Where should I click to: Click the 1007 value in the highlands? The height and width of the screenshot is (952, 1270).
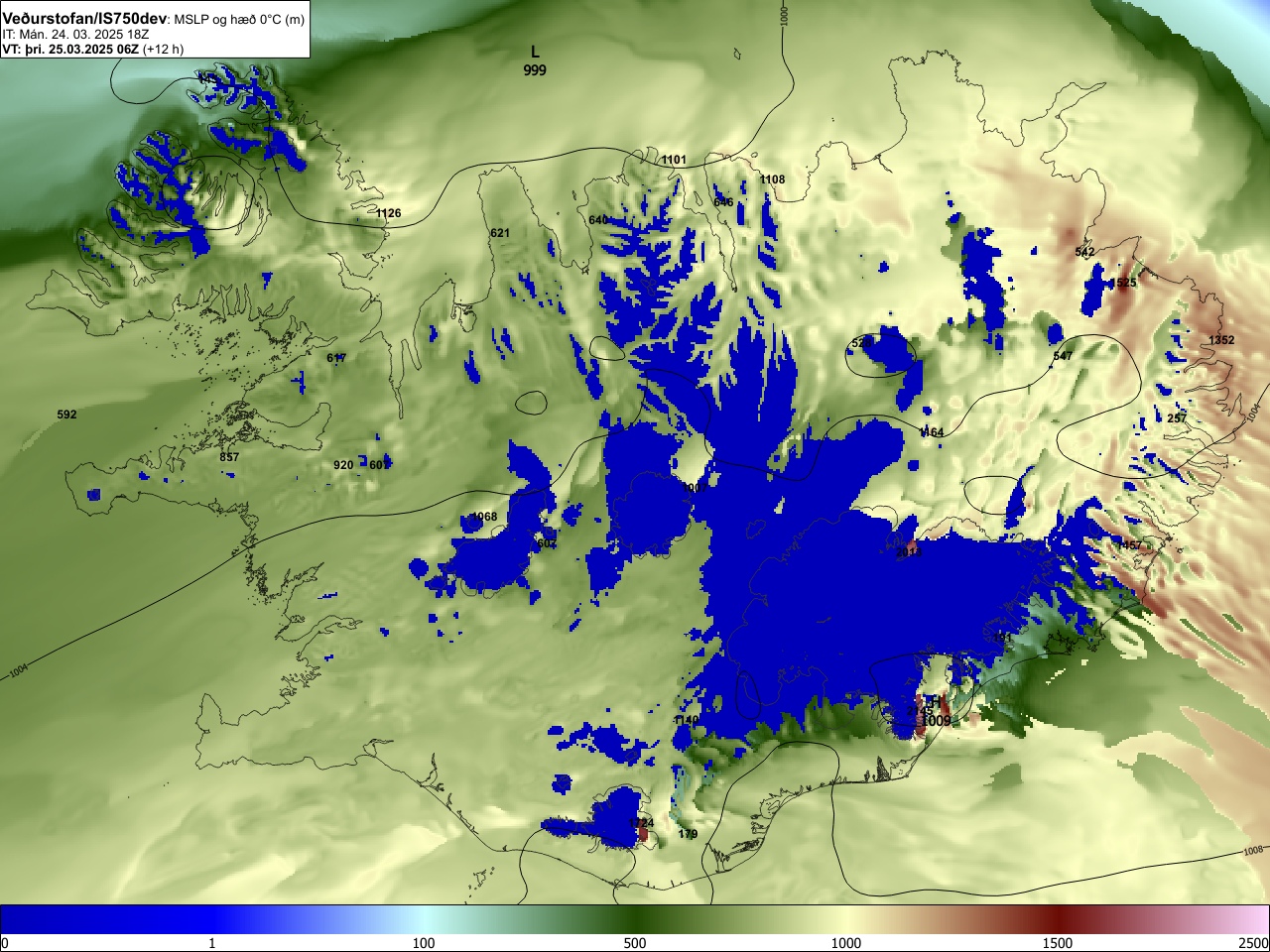(695, 488)
